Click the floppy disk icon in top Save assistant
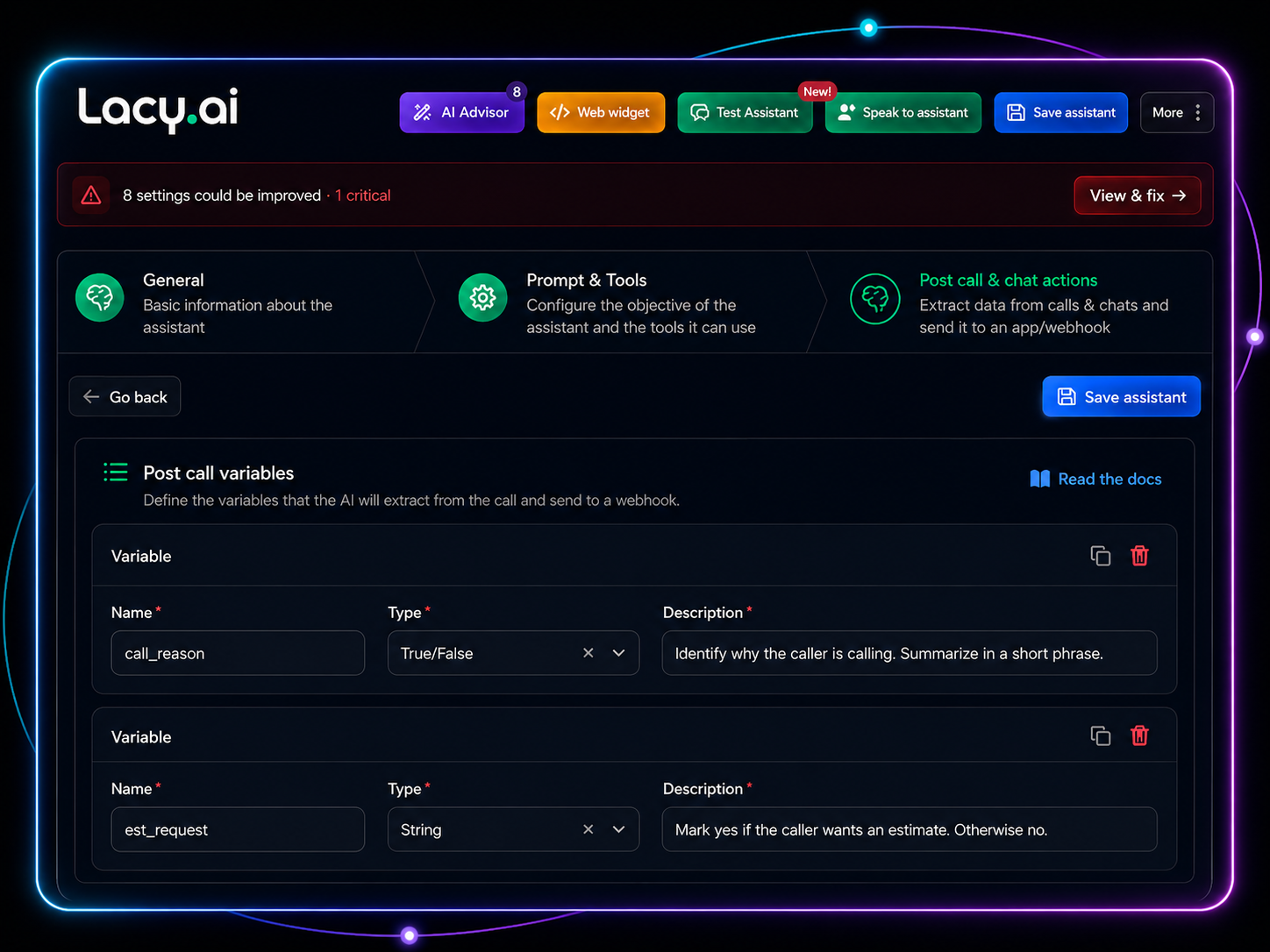Viewport: 1270px width, 952px height. tap(1016, 112)
